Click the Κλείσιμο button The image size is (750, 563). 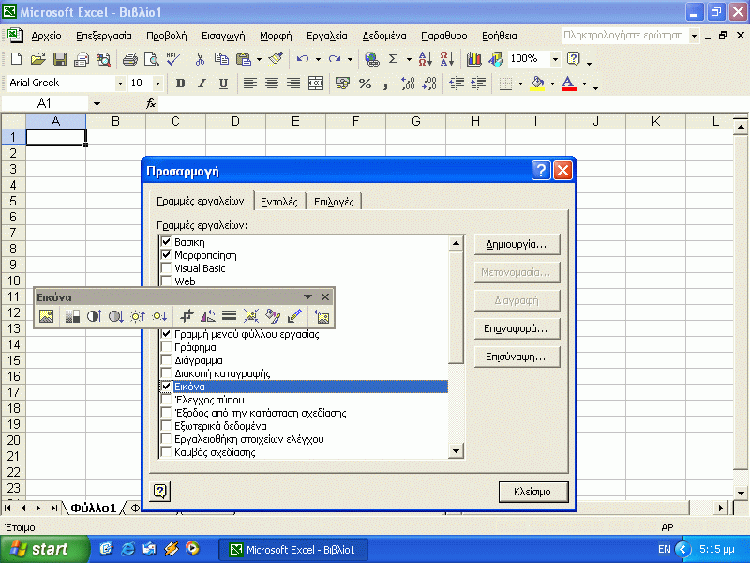(x=533, y=491)
